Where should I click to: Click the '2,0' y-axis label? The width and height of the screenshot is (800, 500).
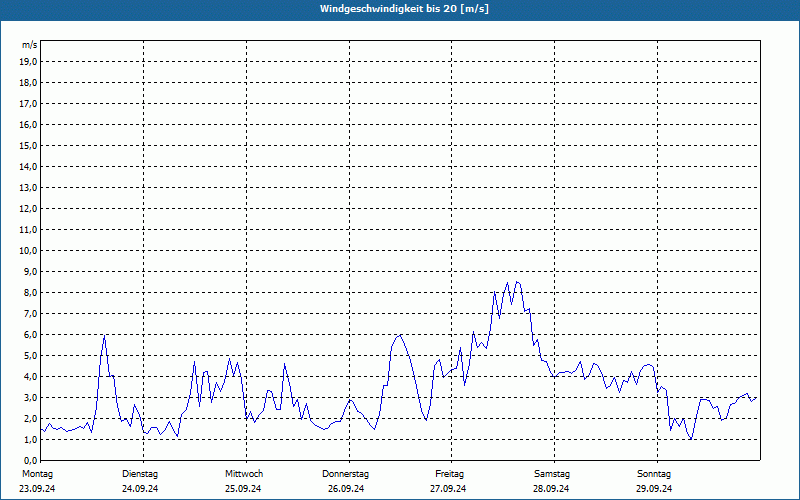tap(31, 418)
